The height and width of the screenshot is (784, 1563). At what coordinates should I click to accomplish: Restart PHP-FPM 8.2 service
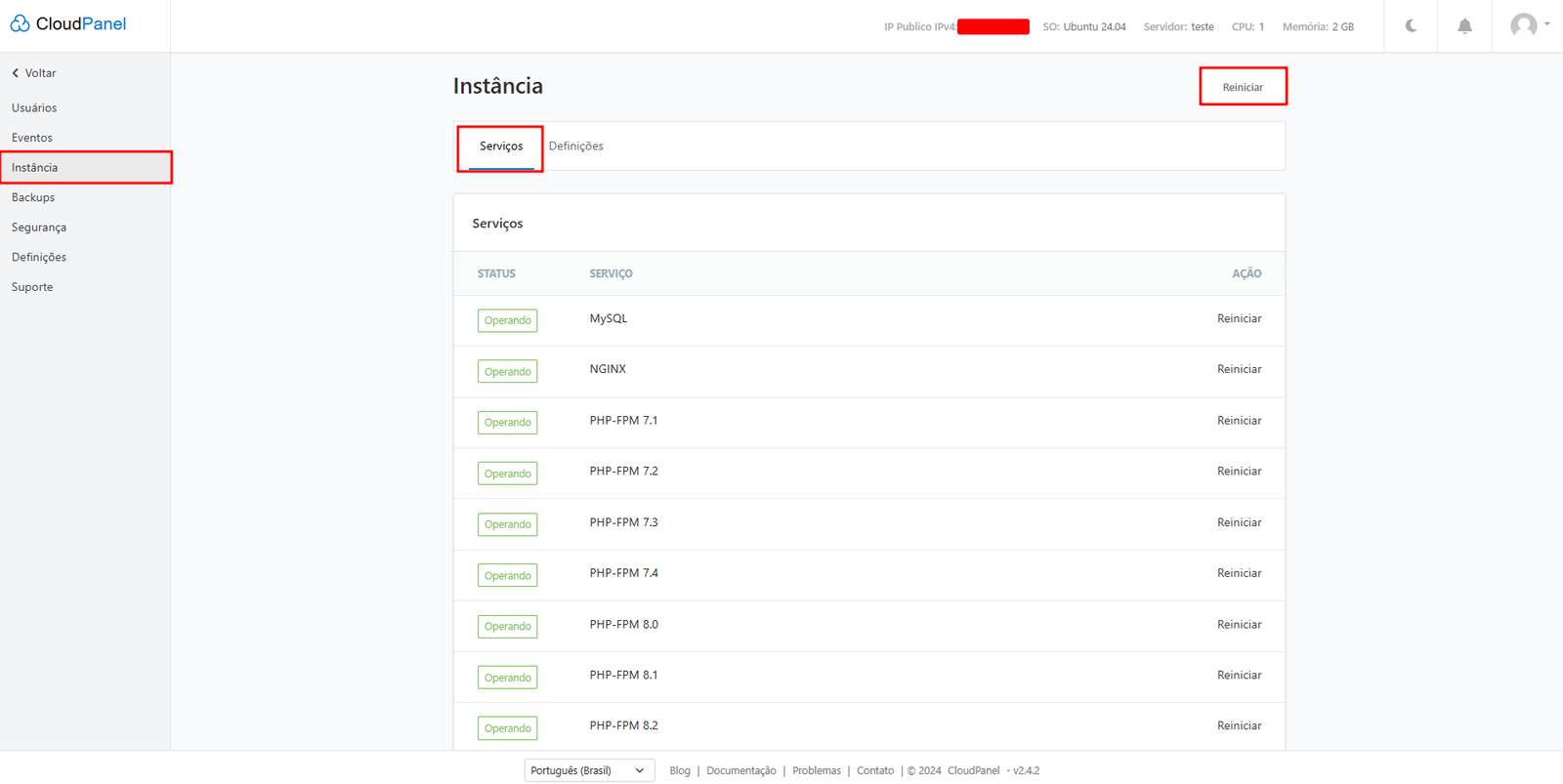(1239, 725)
